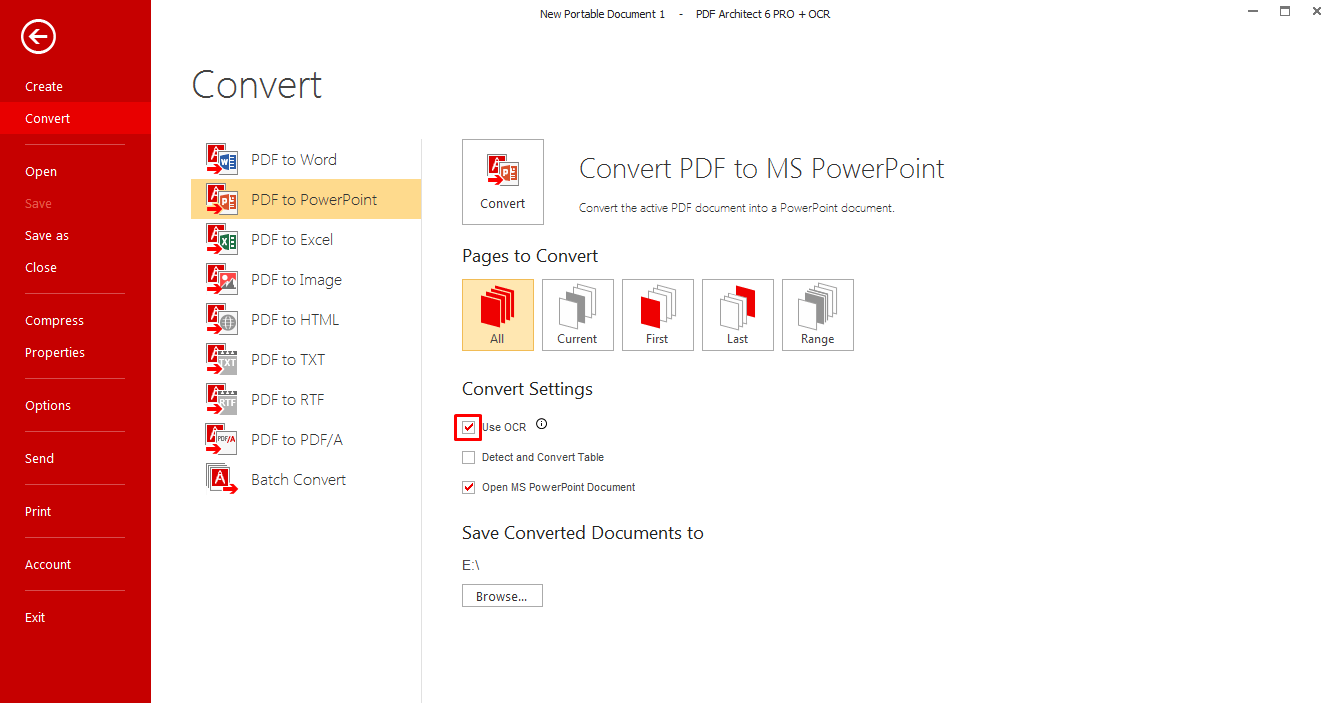Viewport: 1334px width, 703px height.
Task: Click the PDF to Excel label
Action: pyautogui.click(x=292, y=240)
